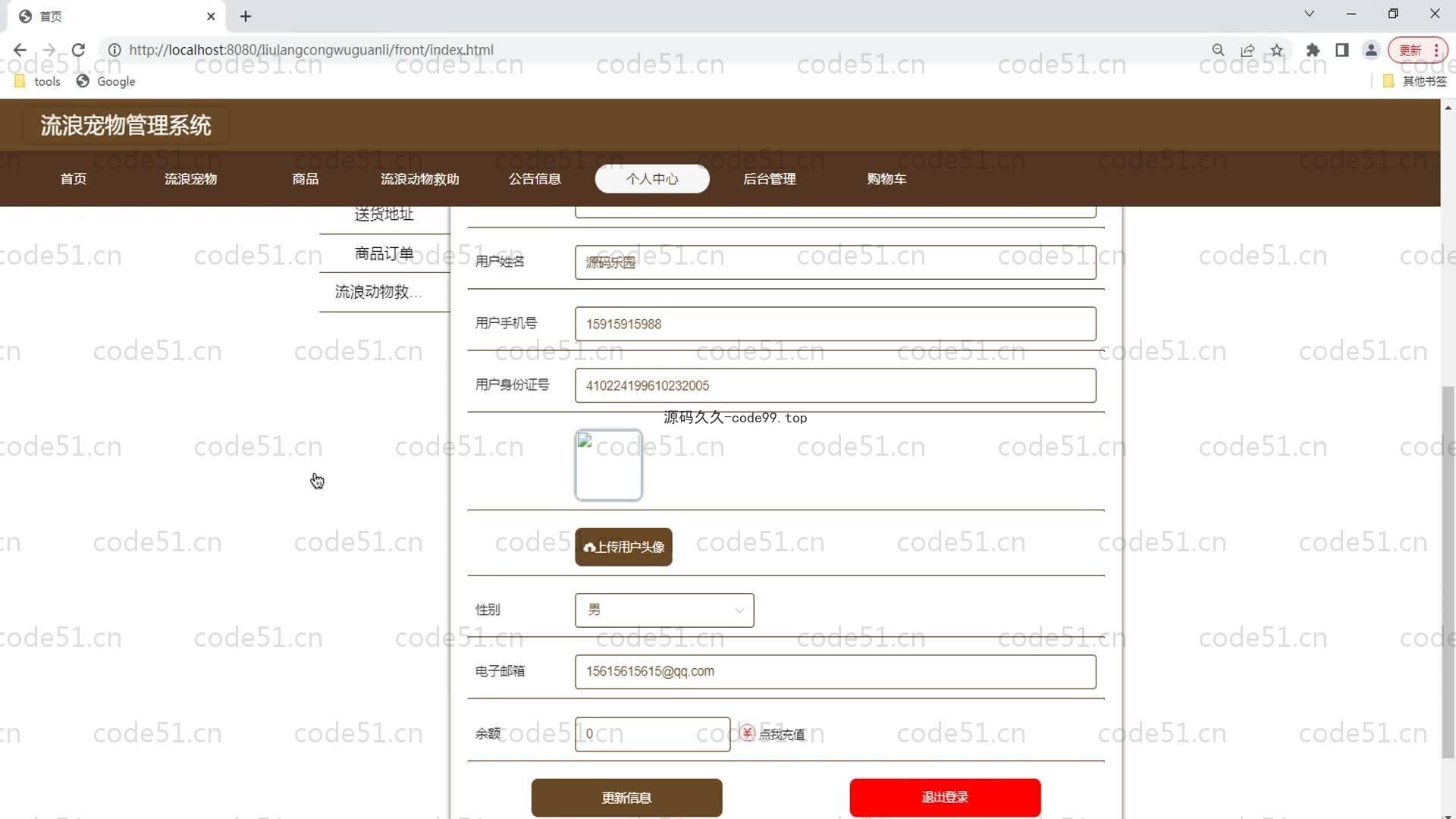Select 商品订单 in the sidebar
The width and height of the screenshot is (1456, 819).
[x=384, y=253]
